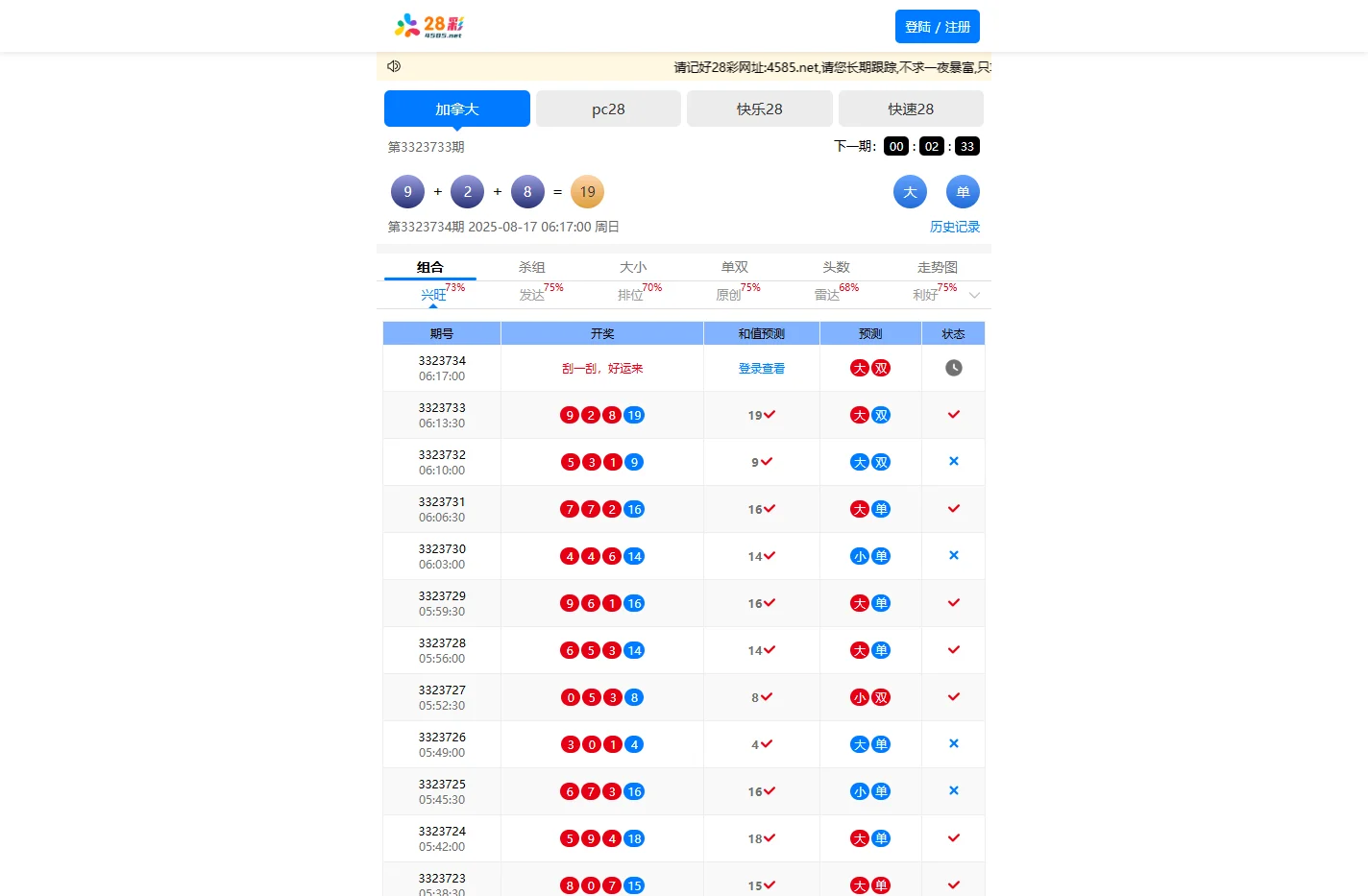Open the 走势图 trend chart tab
1368x896 pixels.
tap(938, 267)
